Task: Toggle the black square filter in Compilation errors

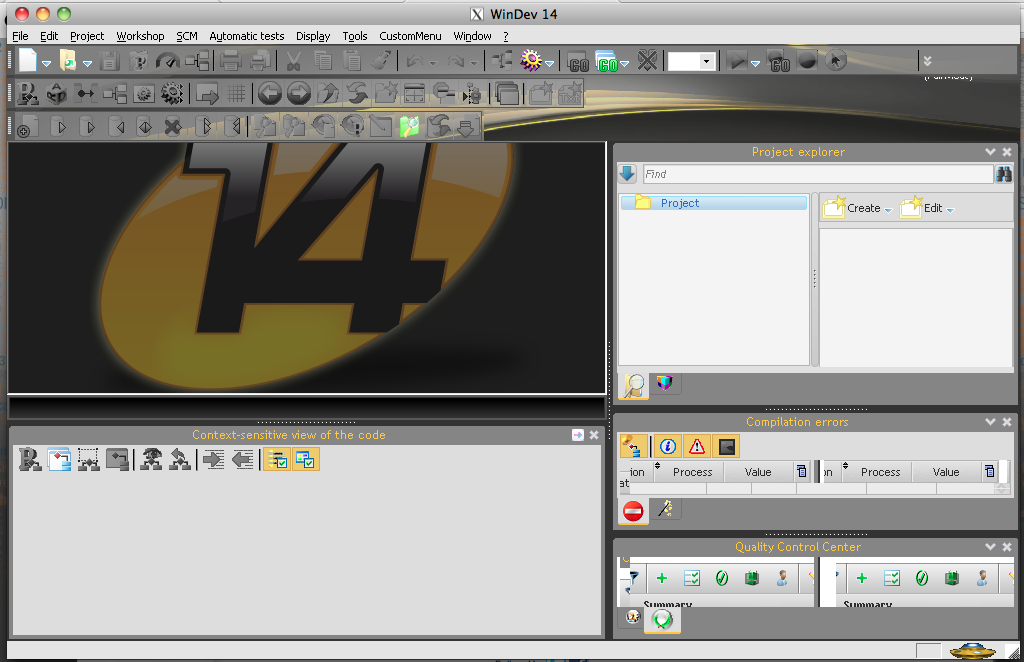Action: pyautogui.click(x=726, y=447)
